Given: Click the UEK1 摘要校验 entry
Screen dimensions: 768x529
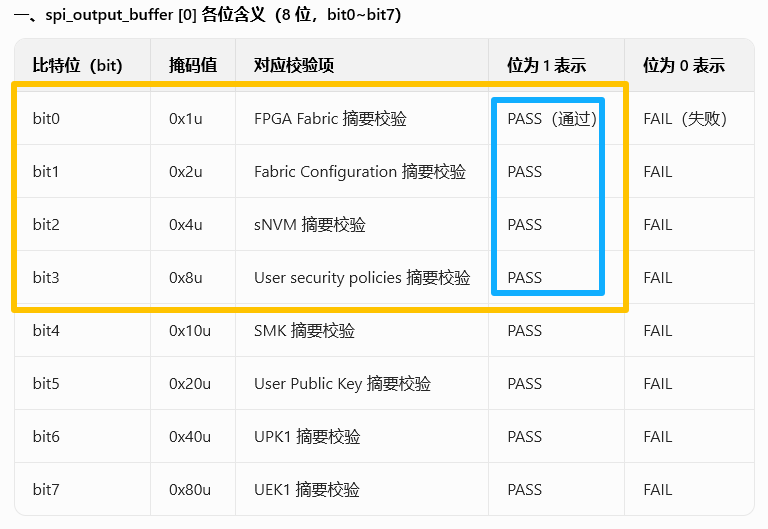Looking at the screenshot, I should [x=307, y=489].
